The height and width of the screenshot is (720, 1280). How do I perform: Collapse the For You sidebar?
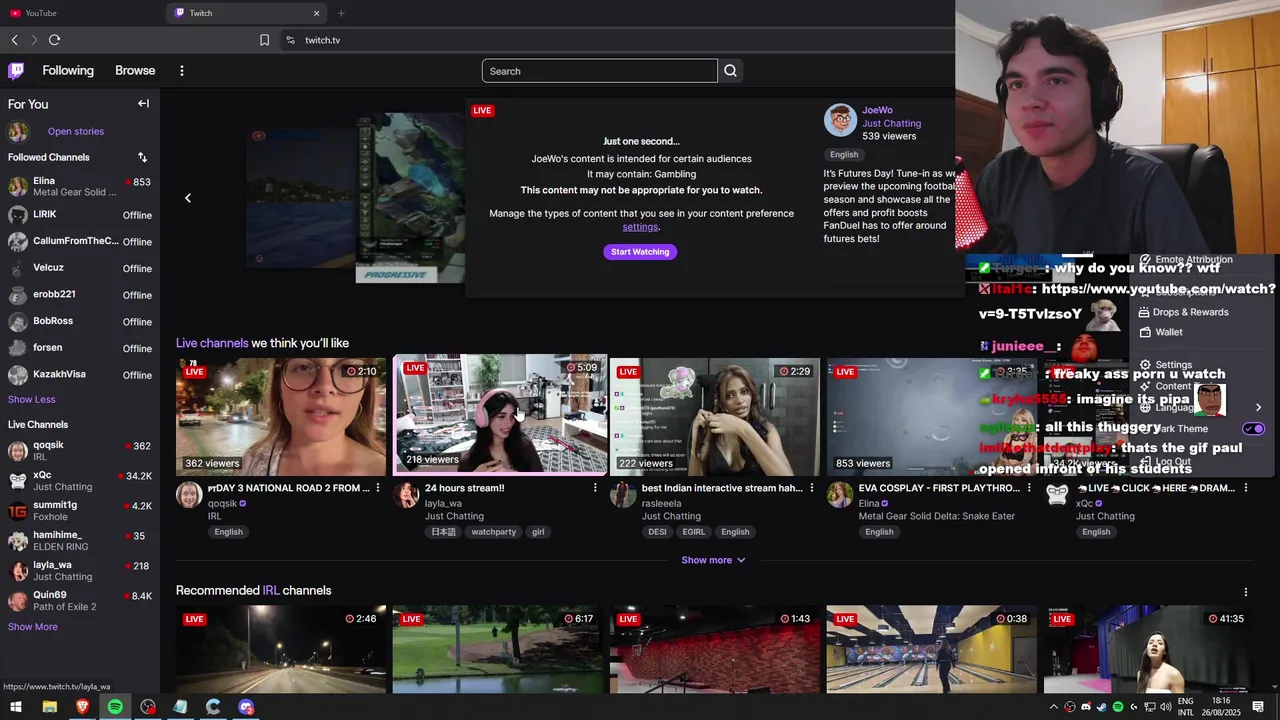point(143,103)
